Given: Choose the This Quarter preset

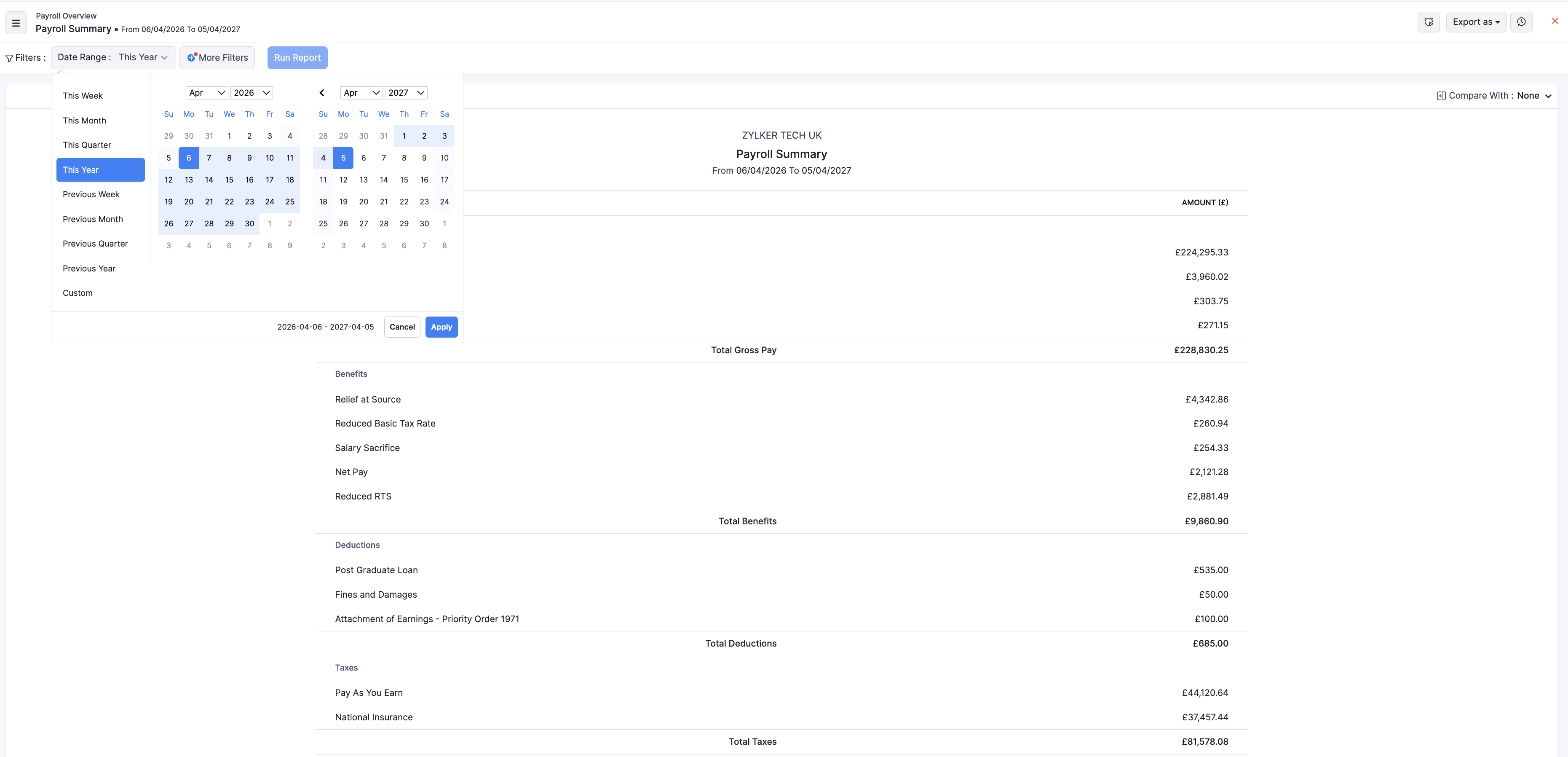Looking at the screenshot, I should [x=100, y=145].
